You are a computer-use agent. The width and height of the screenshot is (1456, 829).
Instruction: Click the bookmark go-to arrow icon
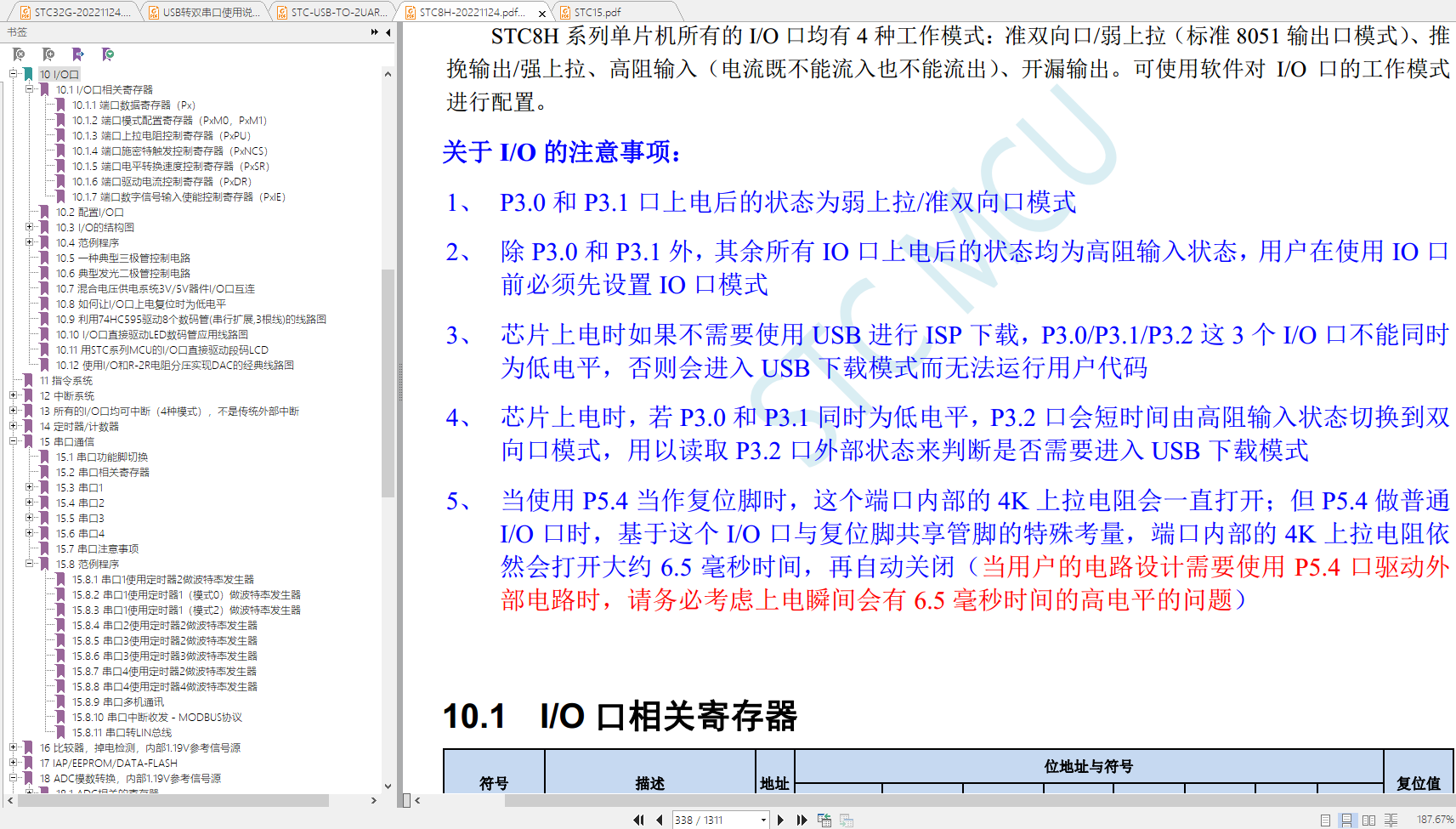[x=78, y=54]
